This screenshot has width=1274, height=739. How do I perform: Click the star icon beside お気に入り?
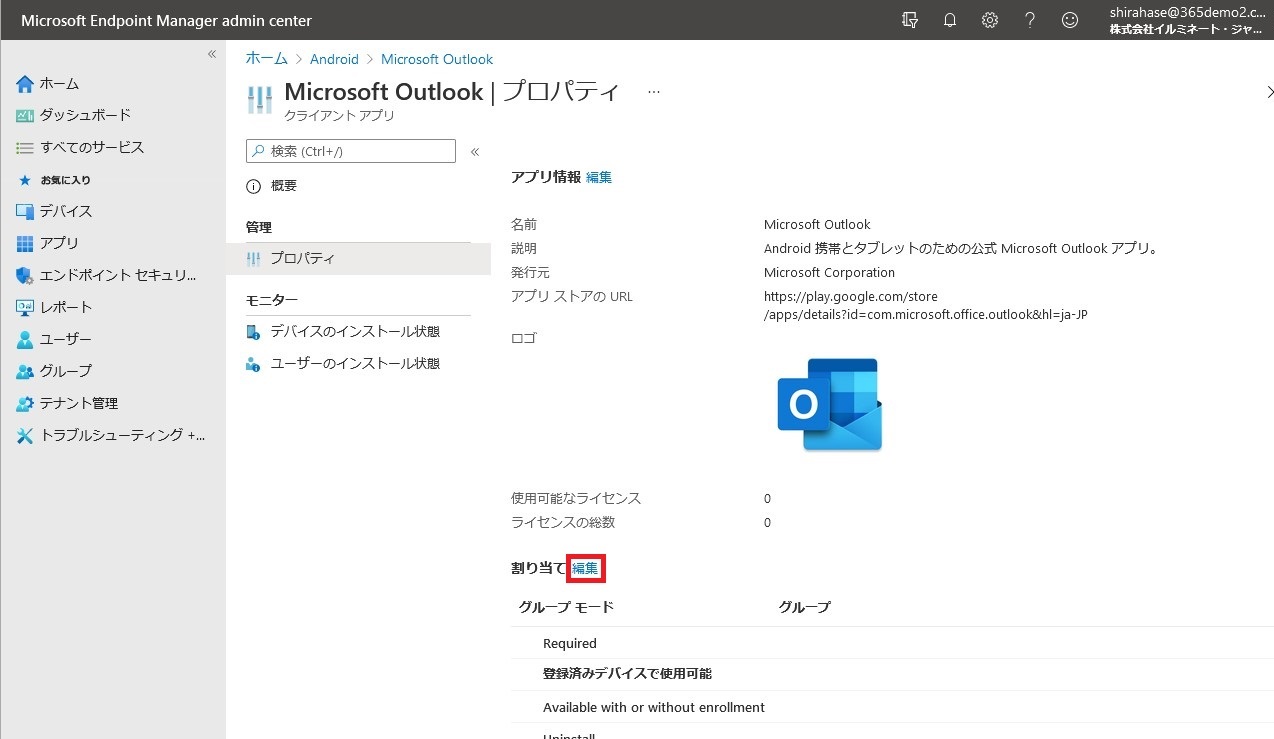(25, 180)
